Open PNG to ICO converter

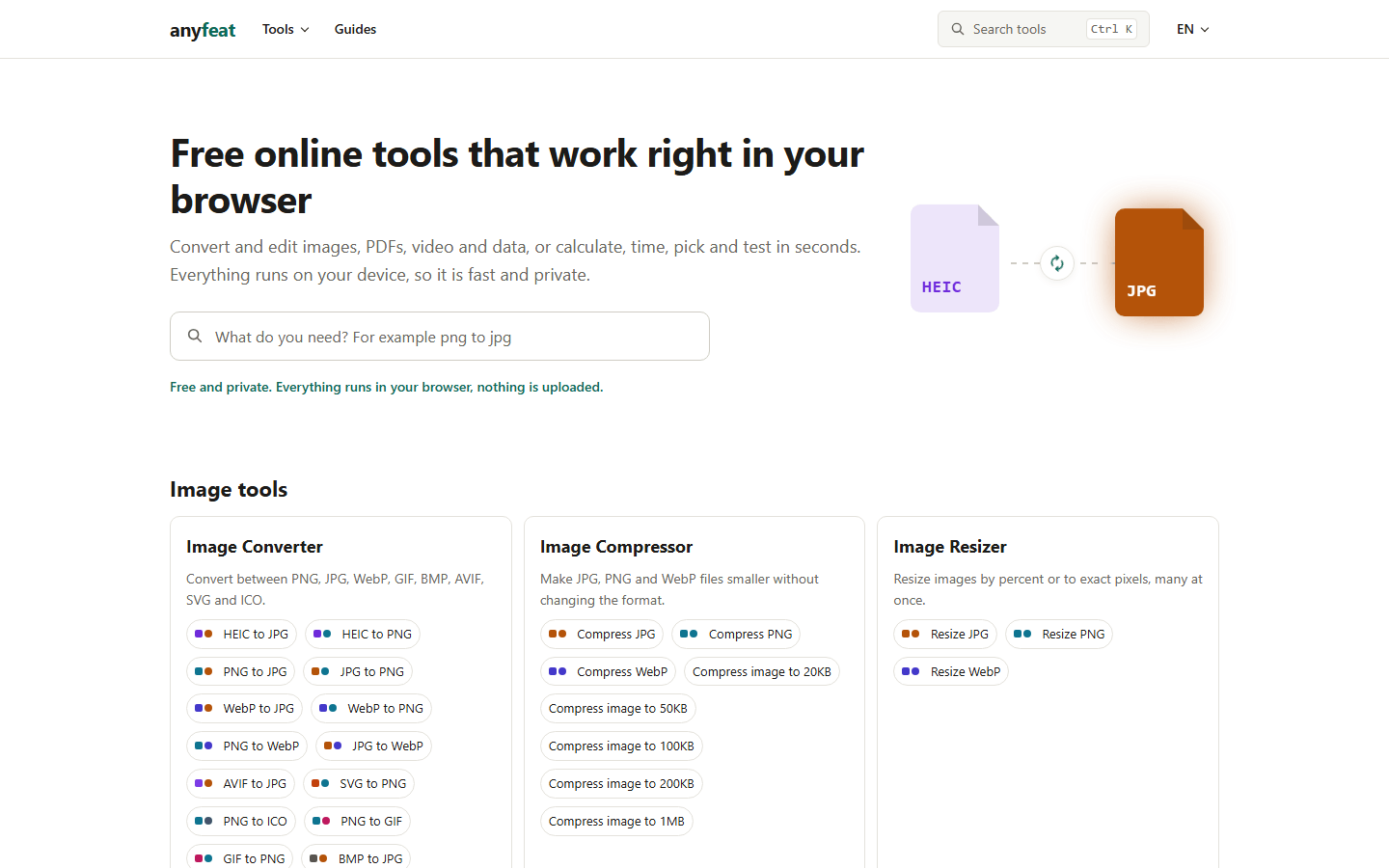pyautogui.click(x=241, y=821)
